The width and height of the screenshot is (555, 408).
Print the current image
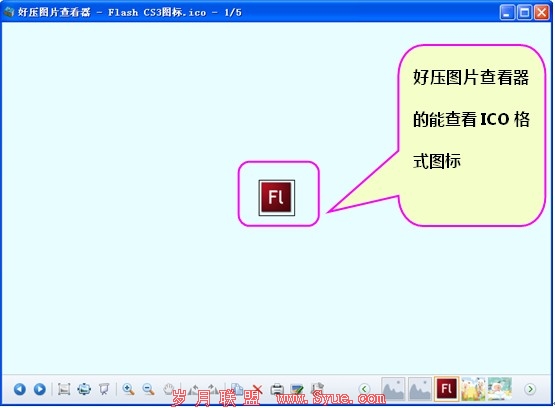click(277, 389)
